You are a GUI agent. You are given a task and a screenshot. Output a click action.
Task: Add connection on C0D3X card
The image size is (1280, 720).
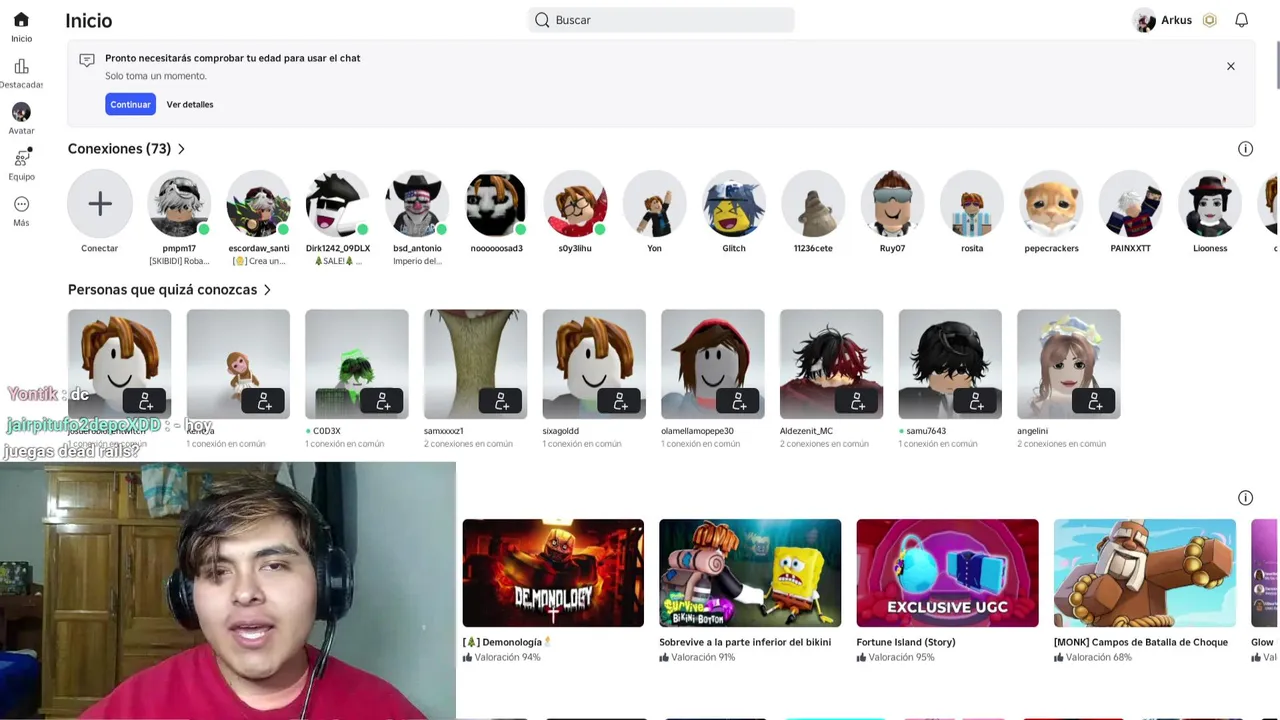383,401
